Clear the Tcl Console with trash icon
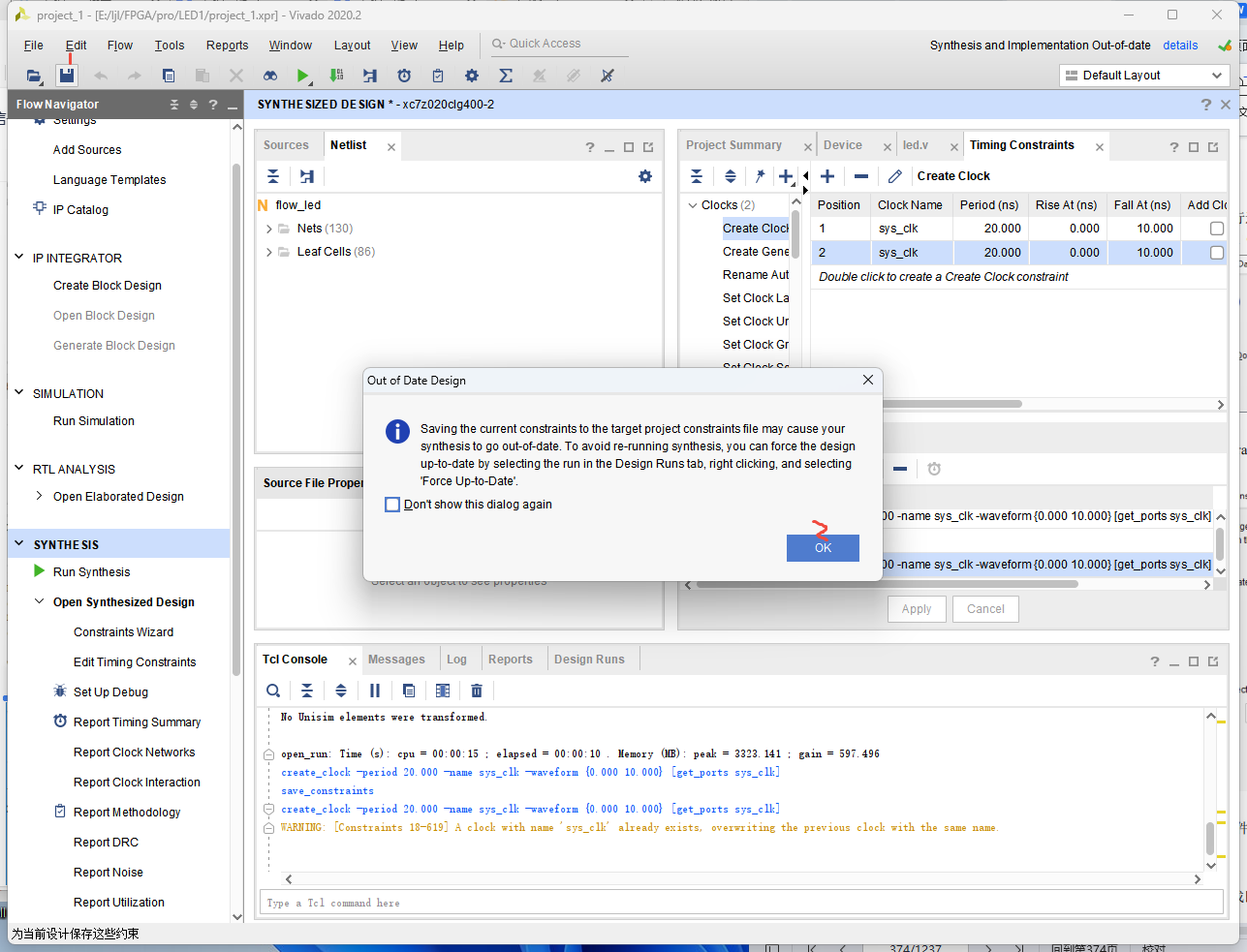 point(477,691)
